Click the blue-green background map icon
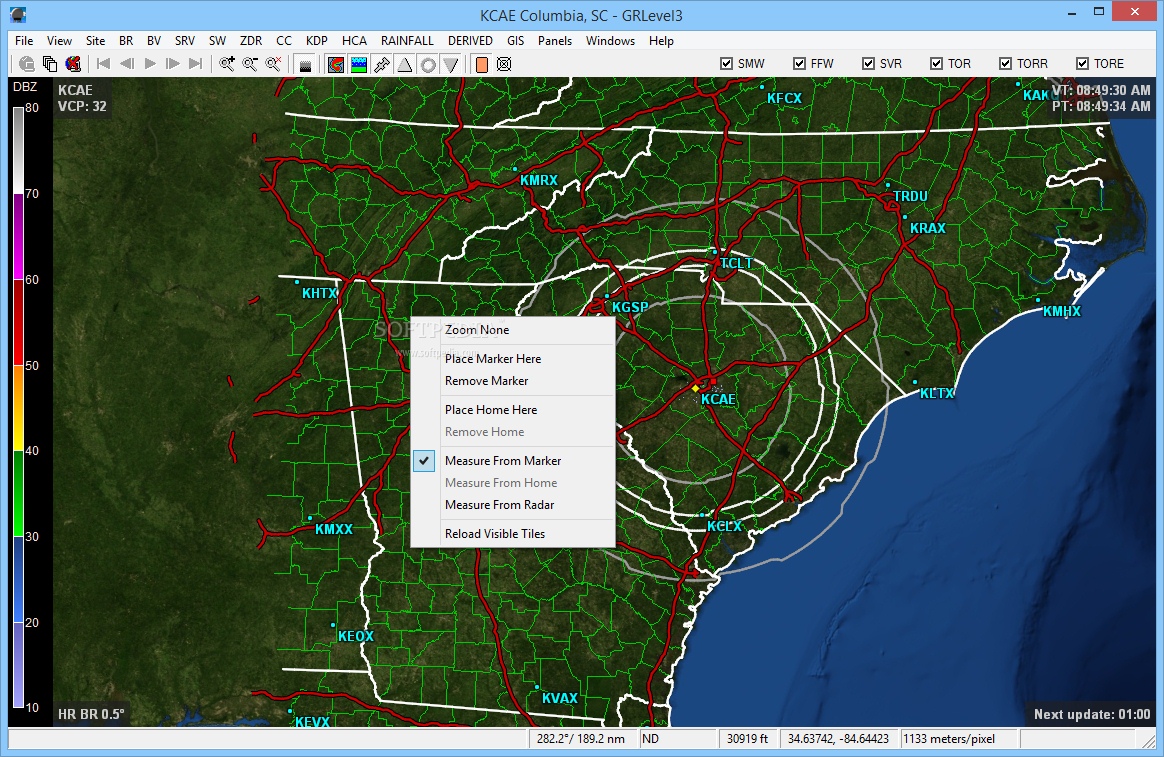 [x=359, y=64]
